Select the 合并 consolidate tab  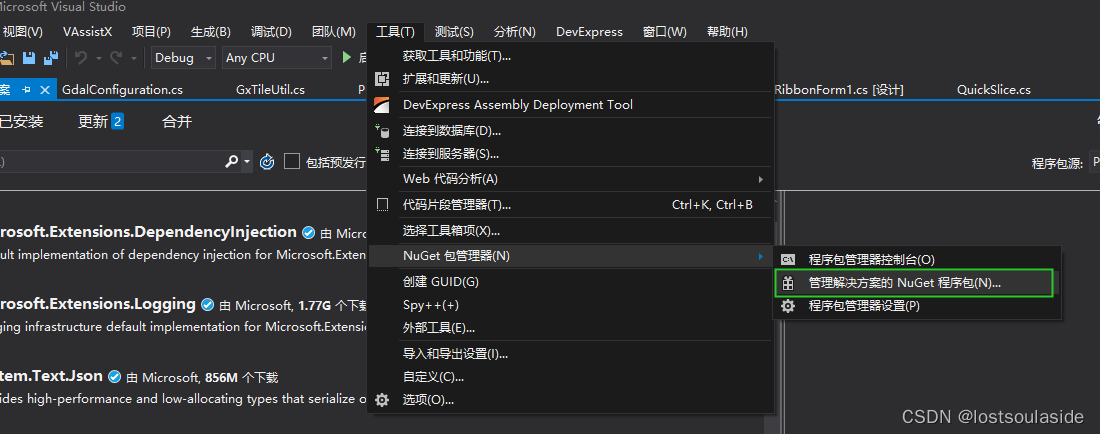(x=177, y=121)
